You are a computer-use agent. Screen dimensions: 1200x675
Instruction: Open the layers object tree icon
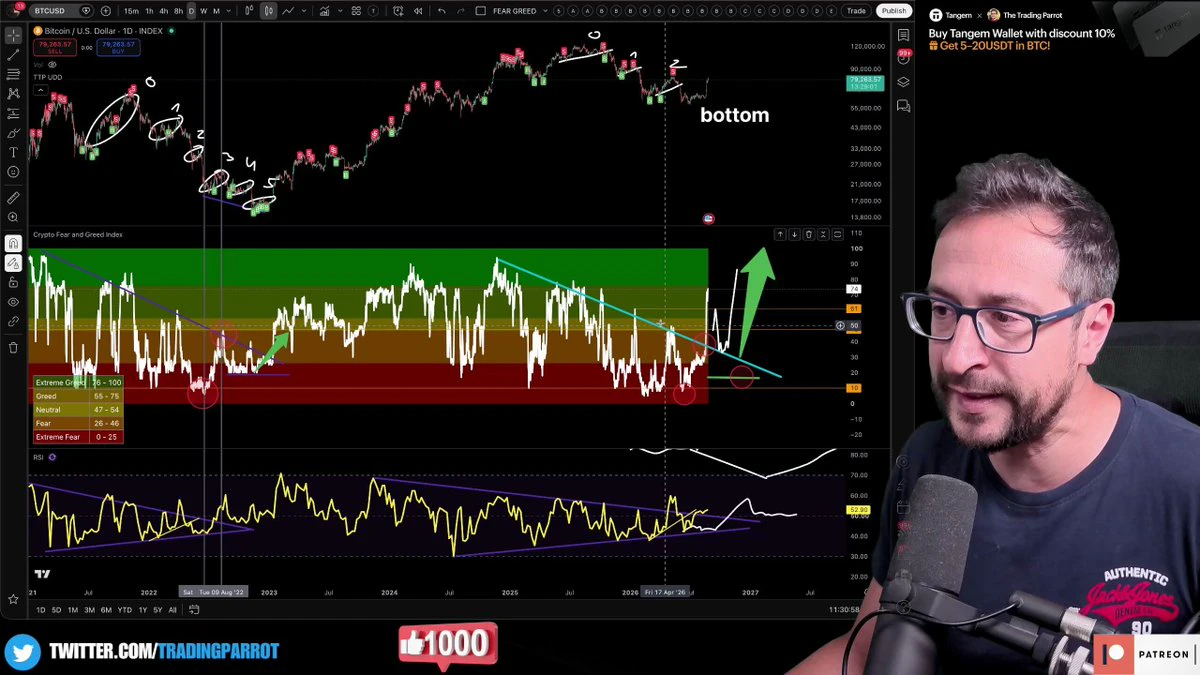(x=903, y=82)
